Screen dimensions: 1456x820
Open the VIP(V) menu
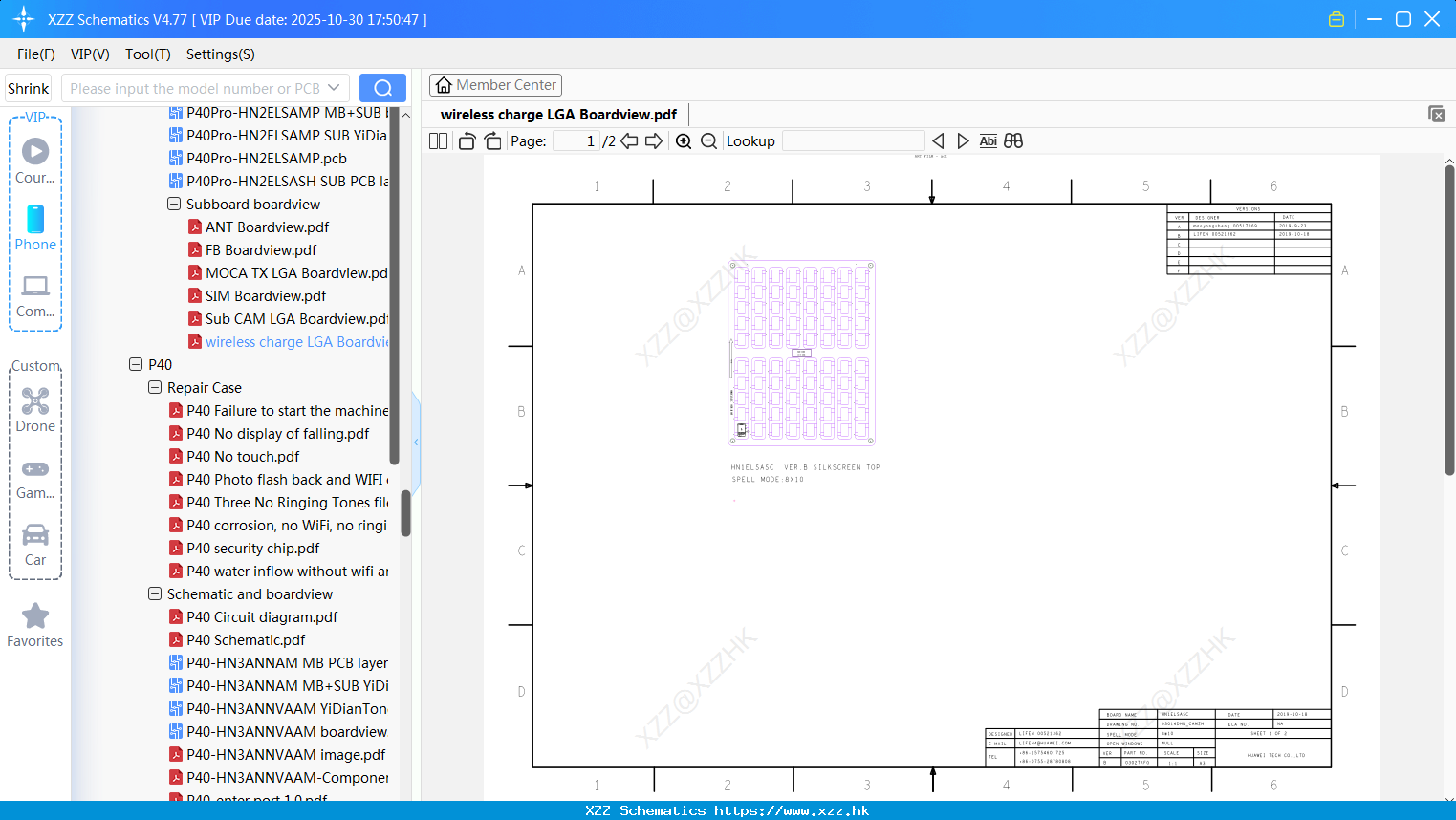click(90, 54)
